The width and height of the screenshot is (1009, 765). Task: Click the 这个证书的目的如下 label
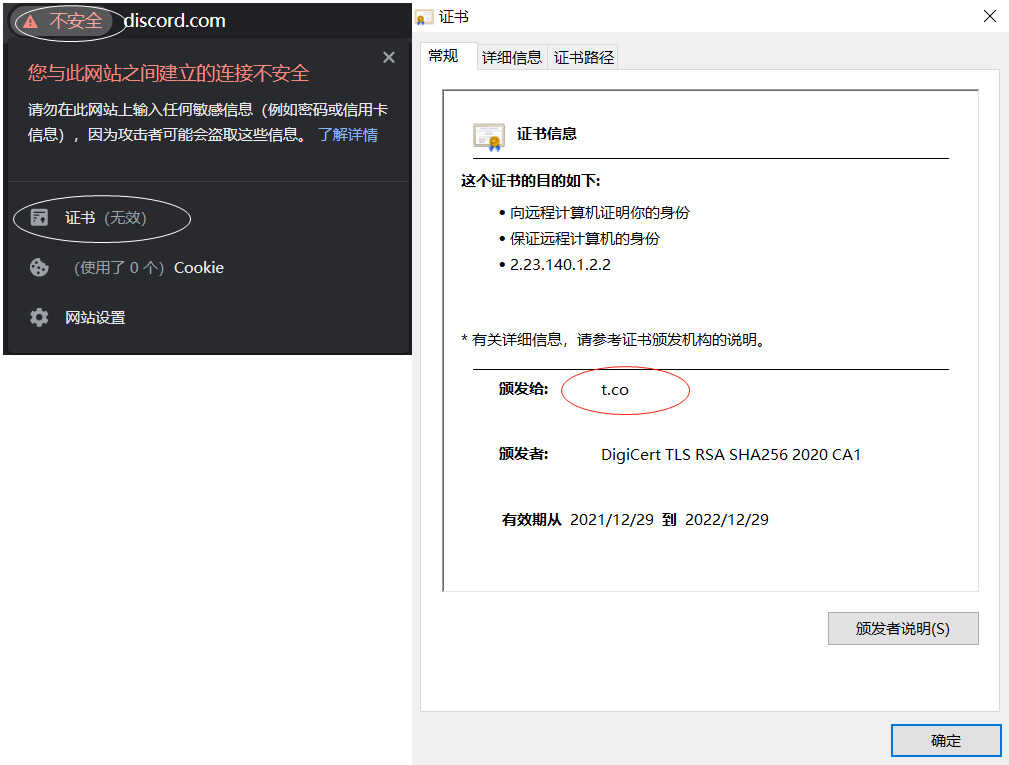click(x=530, y=181)
